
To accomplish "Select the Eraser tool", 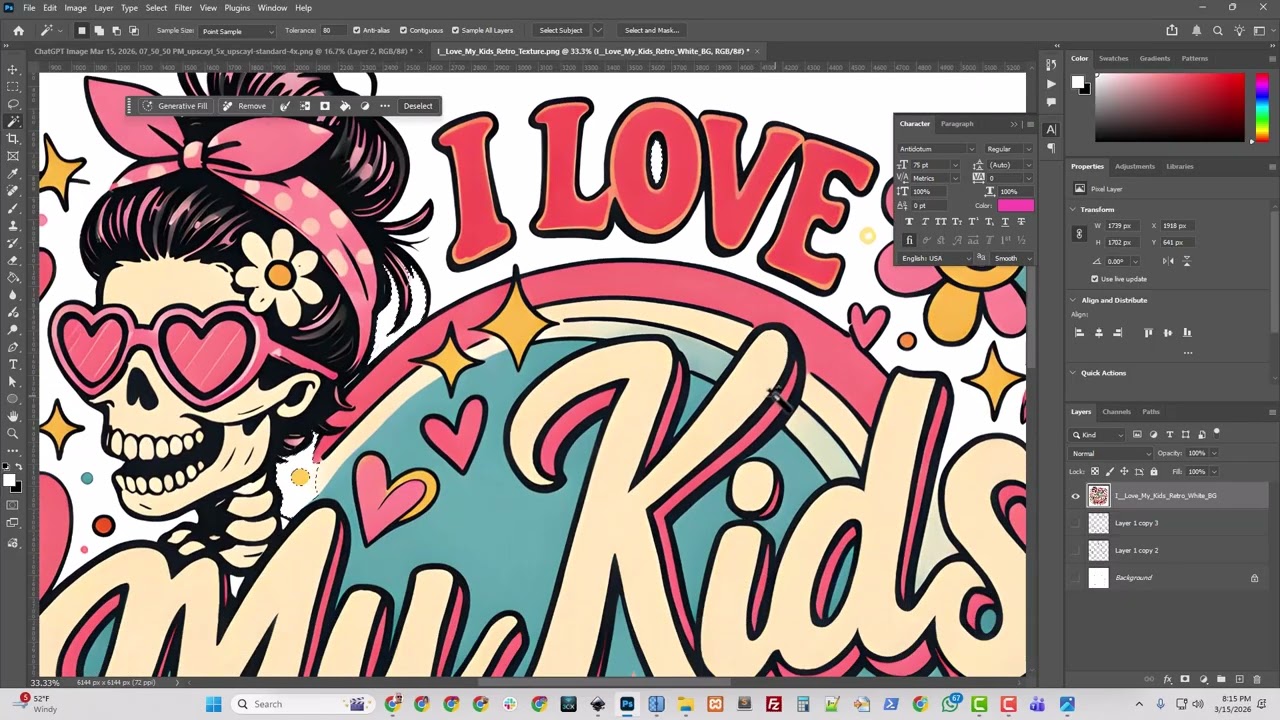I will [13, 260].
